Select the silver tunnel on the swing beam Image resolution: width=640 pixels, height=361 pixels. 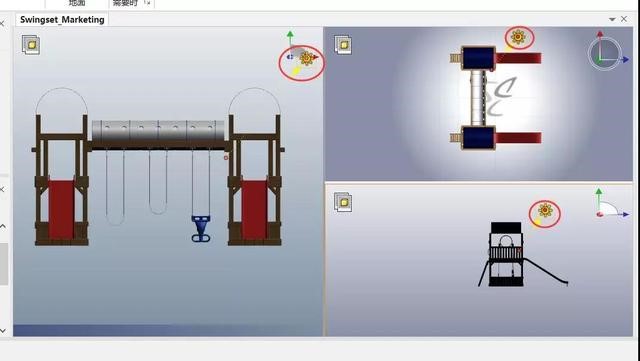pos(158,131)
